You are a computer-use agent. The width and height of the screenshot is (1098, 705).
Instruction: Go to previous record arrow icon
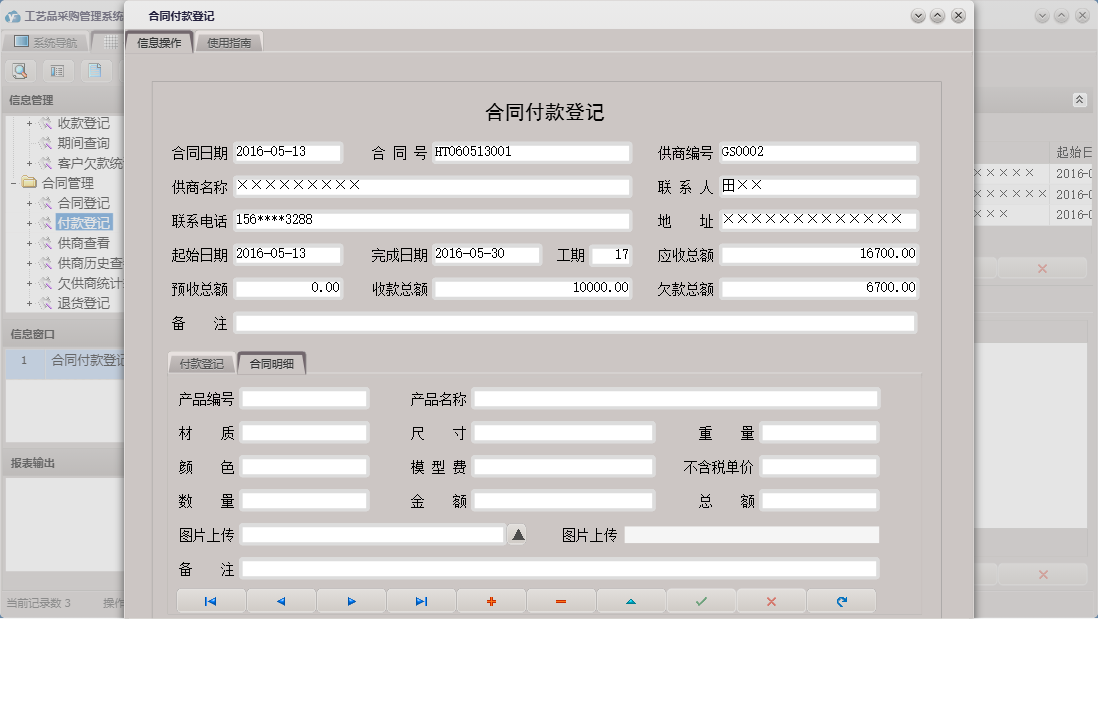click(280, 600)
